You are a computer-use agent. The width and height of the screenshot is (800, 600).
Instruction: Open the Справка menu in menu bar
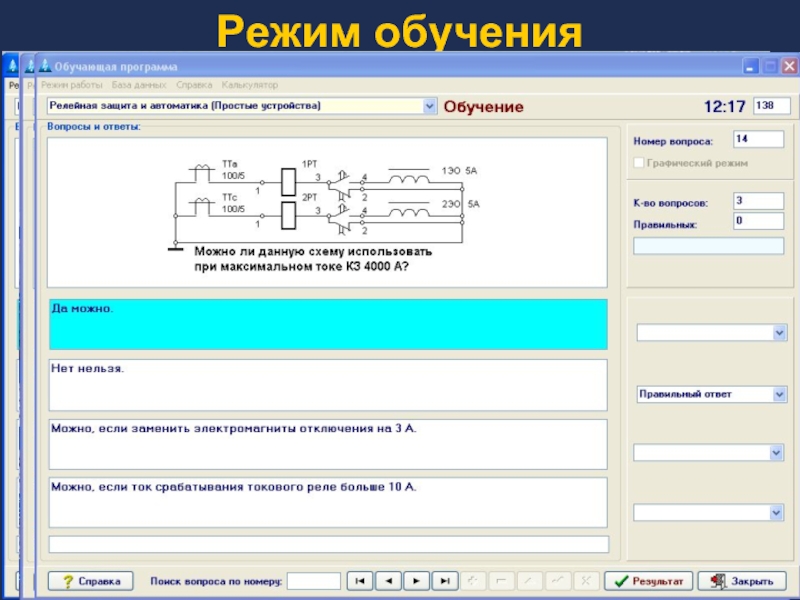194,85
